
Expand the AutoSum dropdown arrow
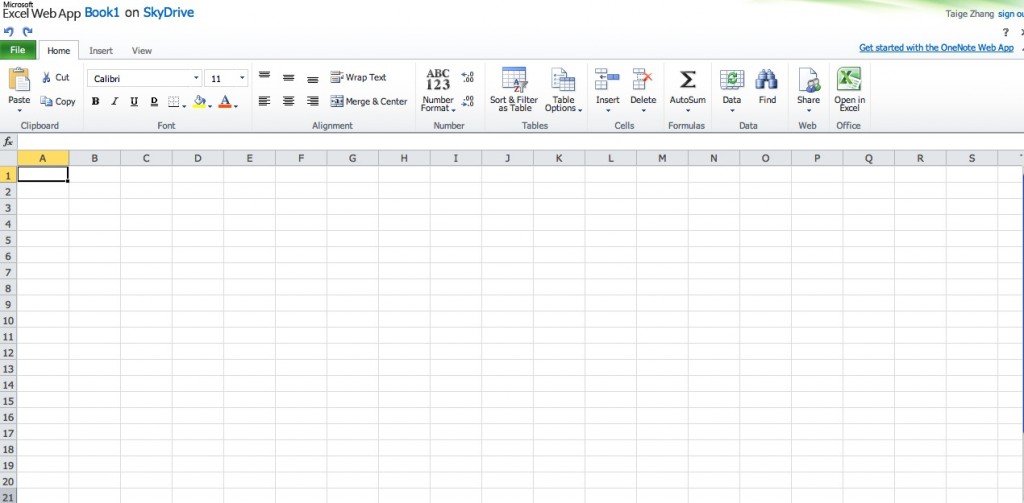coord(688,110)
